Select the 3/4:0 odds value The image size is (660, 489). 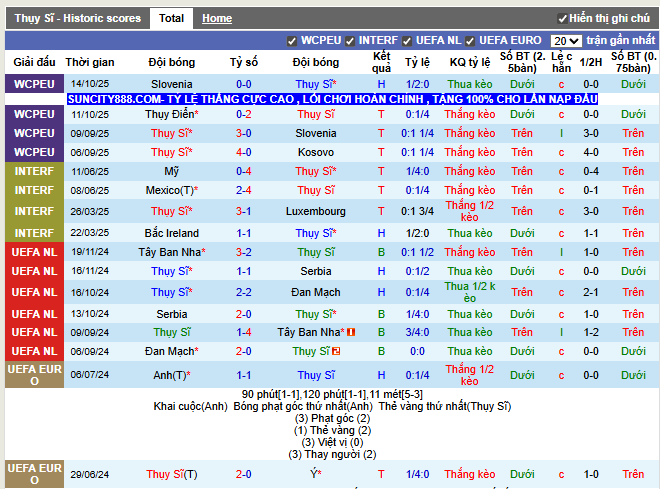point(418,332)
